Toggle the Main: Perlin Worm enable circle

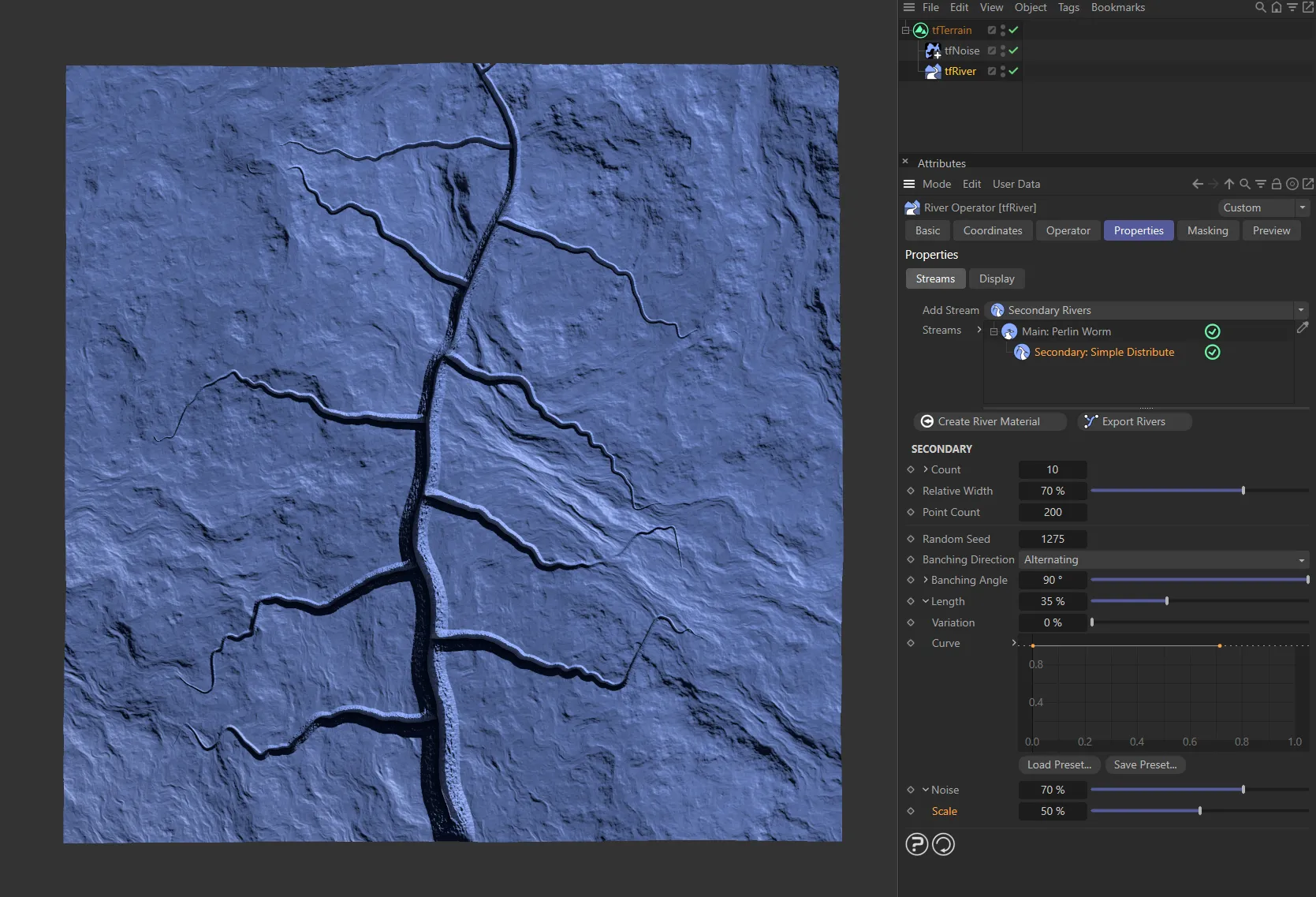tap(1212, 331)
